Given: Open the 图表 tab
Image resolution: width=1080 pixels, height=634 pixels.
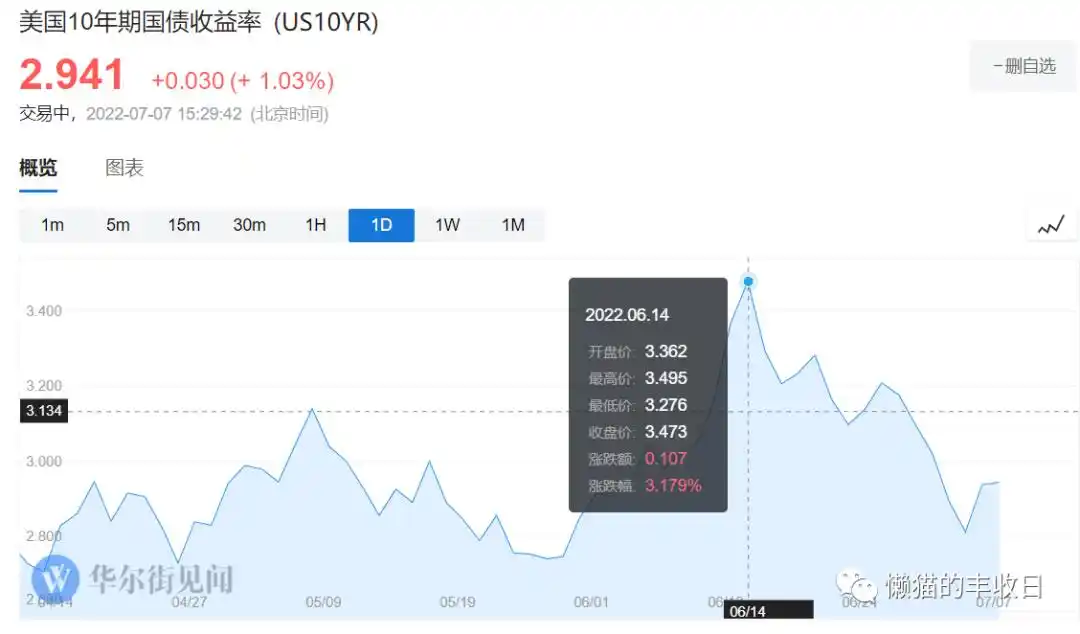Looking at the screenshot, I should click(x=124, y=168).
